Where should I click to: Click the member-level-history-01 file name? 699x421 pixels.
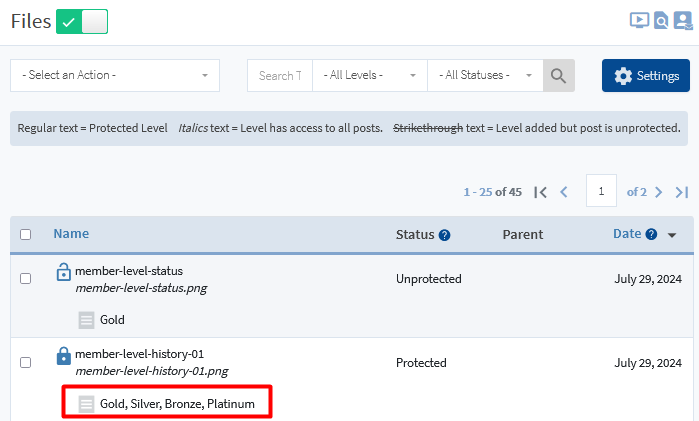(x=140, y=354)
